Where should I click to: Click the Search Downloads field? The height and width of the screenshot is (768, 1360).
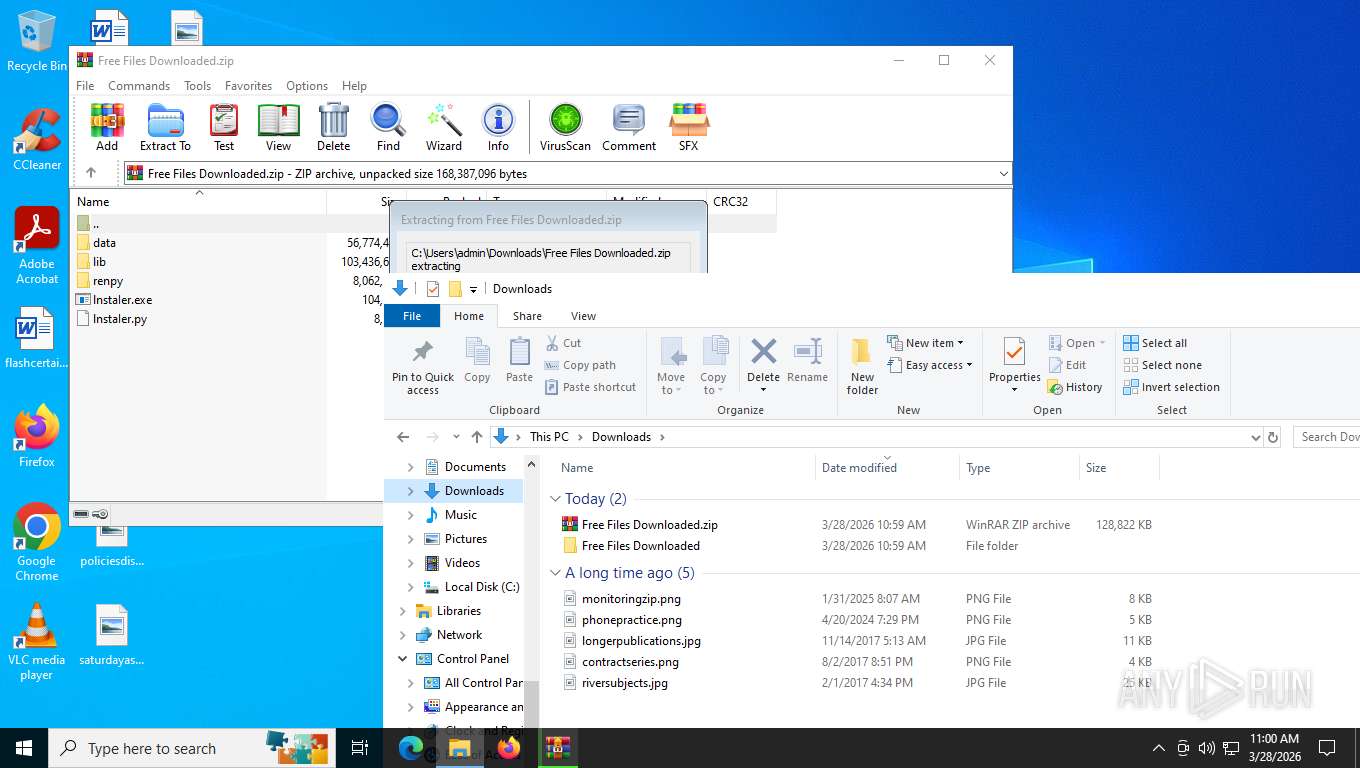click(x=1326, y=437)
